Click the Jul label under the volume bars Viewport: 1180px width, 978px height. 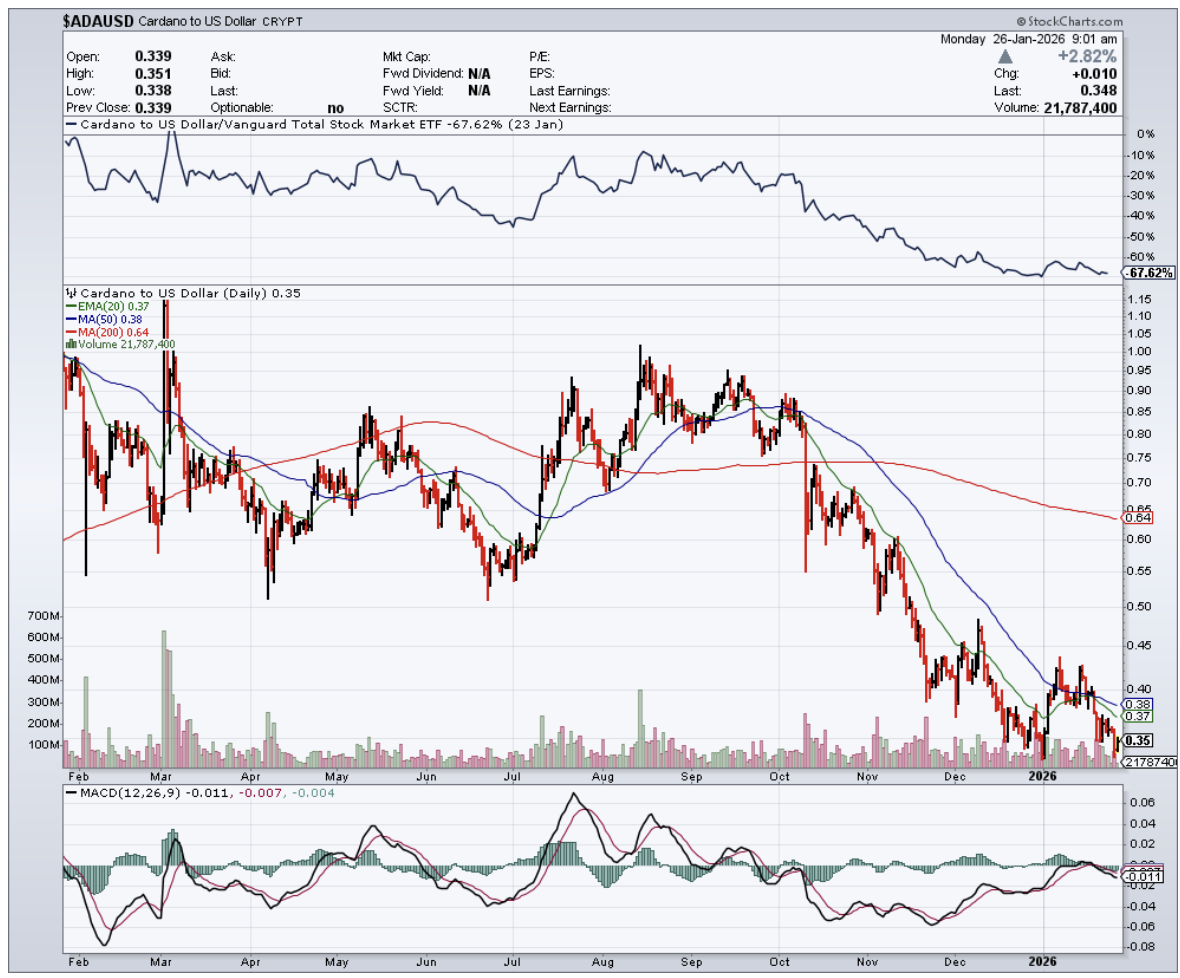point(512,776)
